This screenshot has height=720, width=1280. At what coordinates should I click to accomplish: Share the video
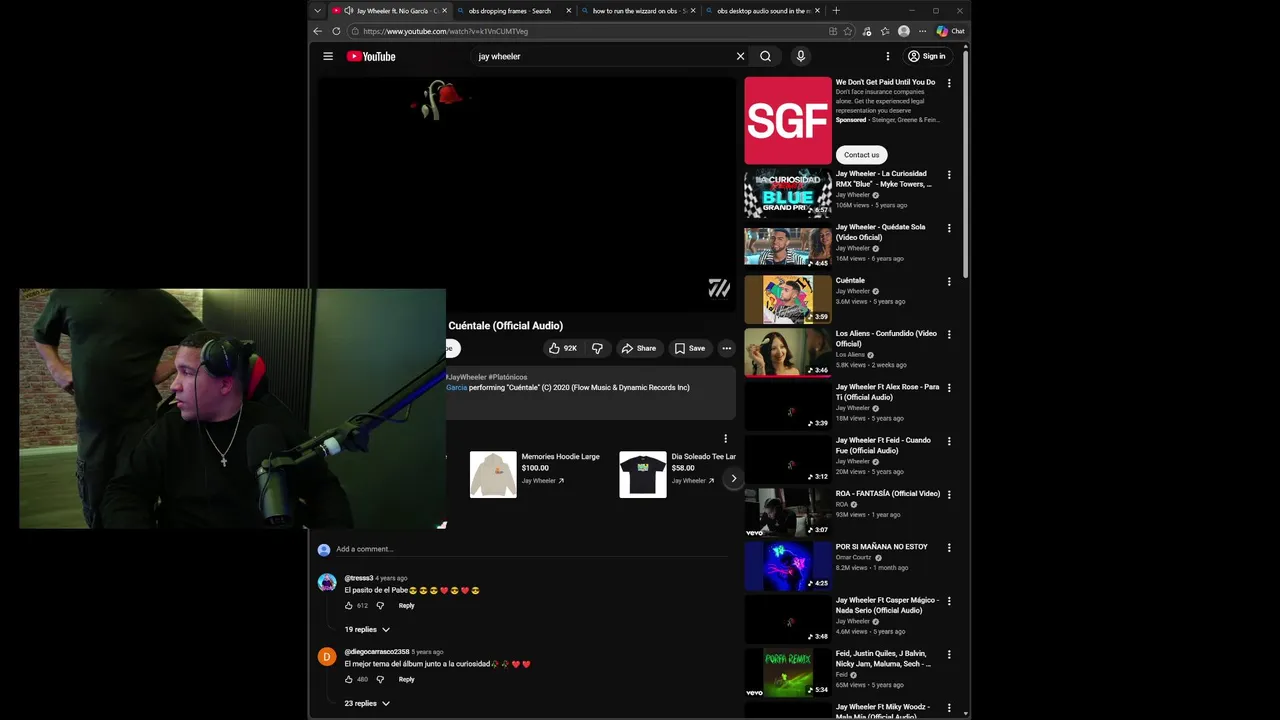[x=638, y=348]
